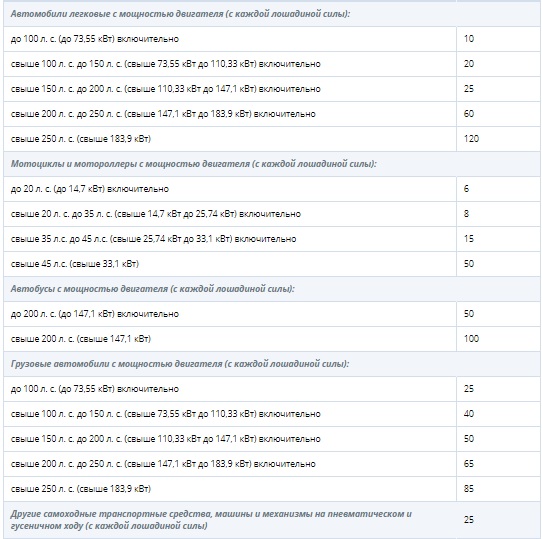542x539 pixels.
Task: Click rate value 8 for motorcycles
Action: click(x=466, y=214)
